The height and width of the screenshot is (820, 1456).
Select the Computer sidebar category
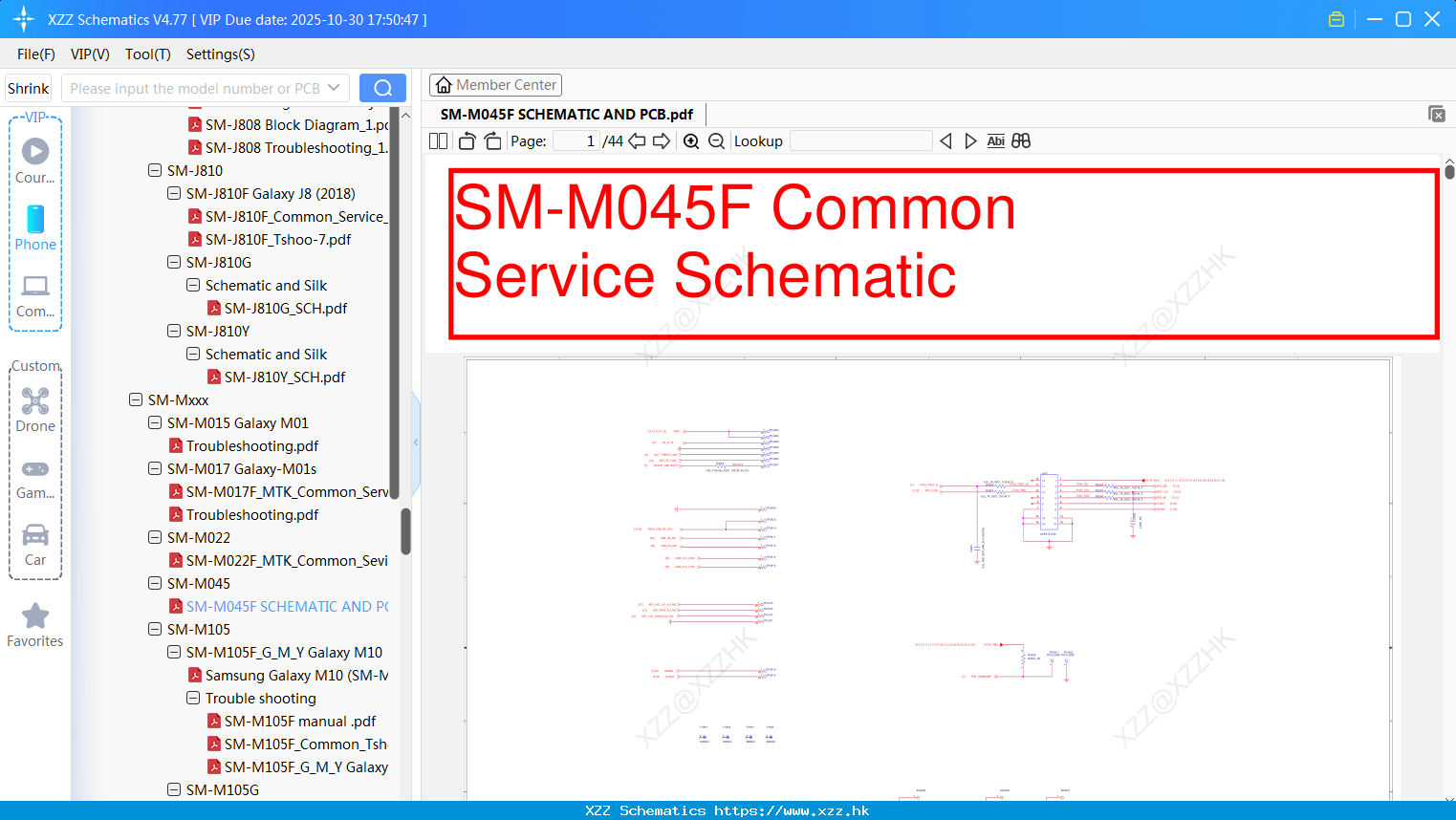click(x=35, y=296)
